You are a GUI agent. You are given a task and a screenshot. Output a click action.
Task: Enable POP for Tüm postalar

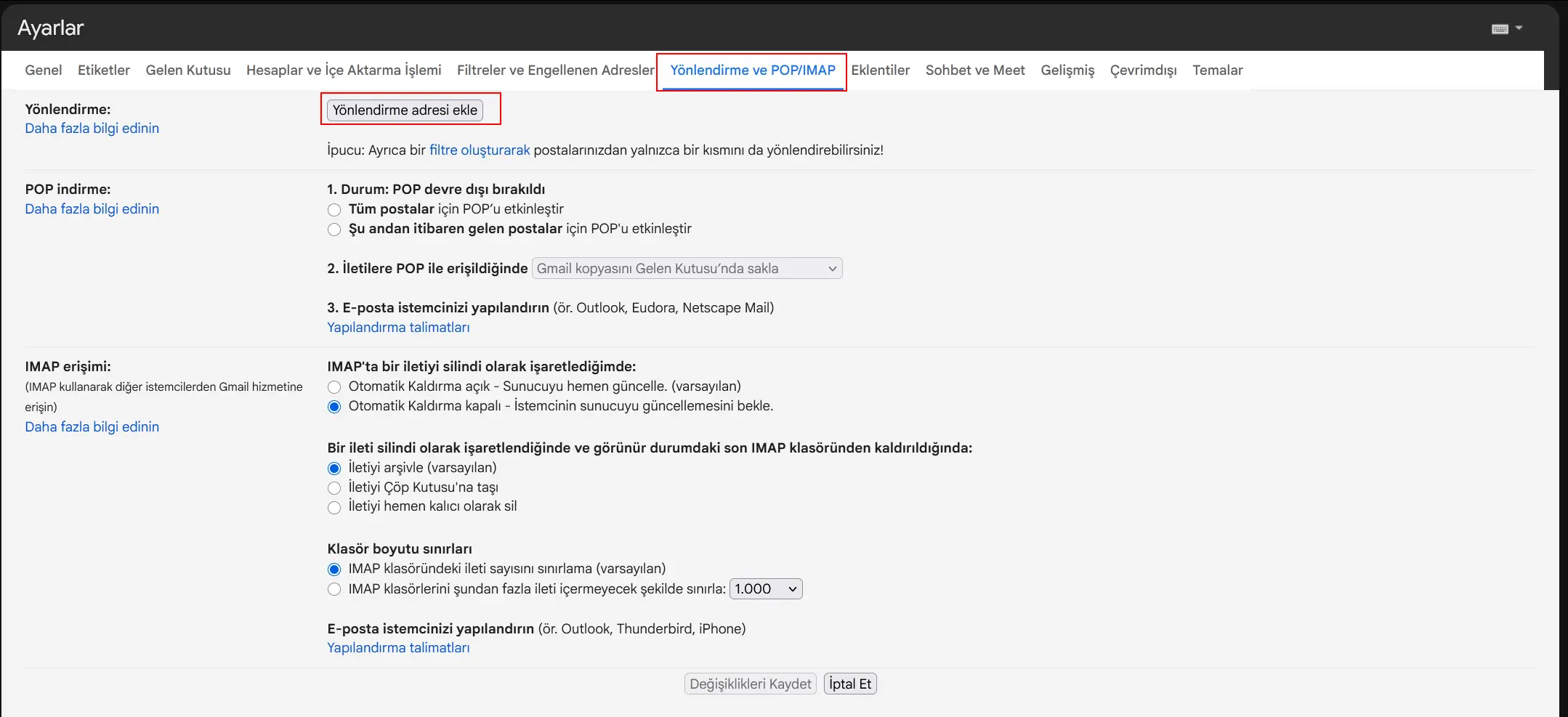(x=334, y=210)
